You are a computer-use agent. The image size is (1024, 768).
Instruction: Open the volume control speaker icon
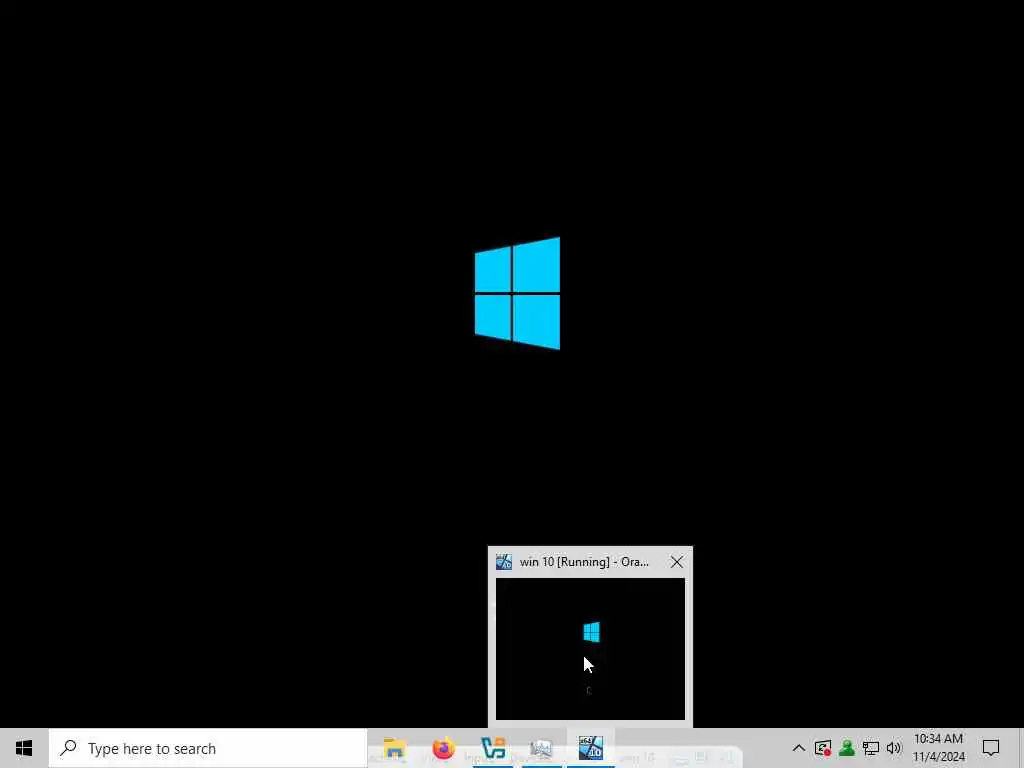pyautogui.click(x=894, y=748)
